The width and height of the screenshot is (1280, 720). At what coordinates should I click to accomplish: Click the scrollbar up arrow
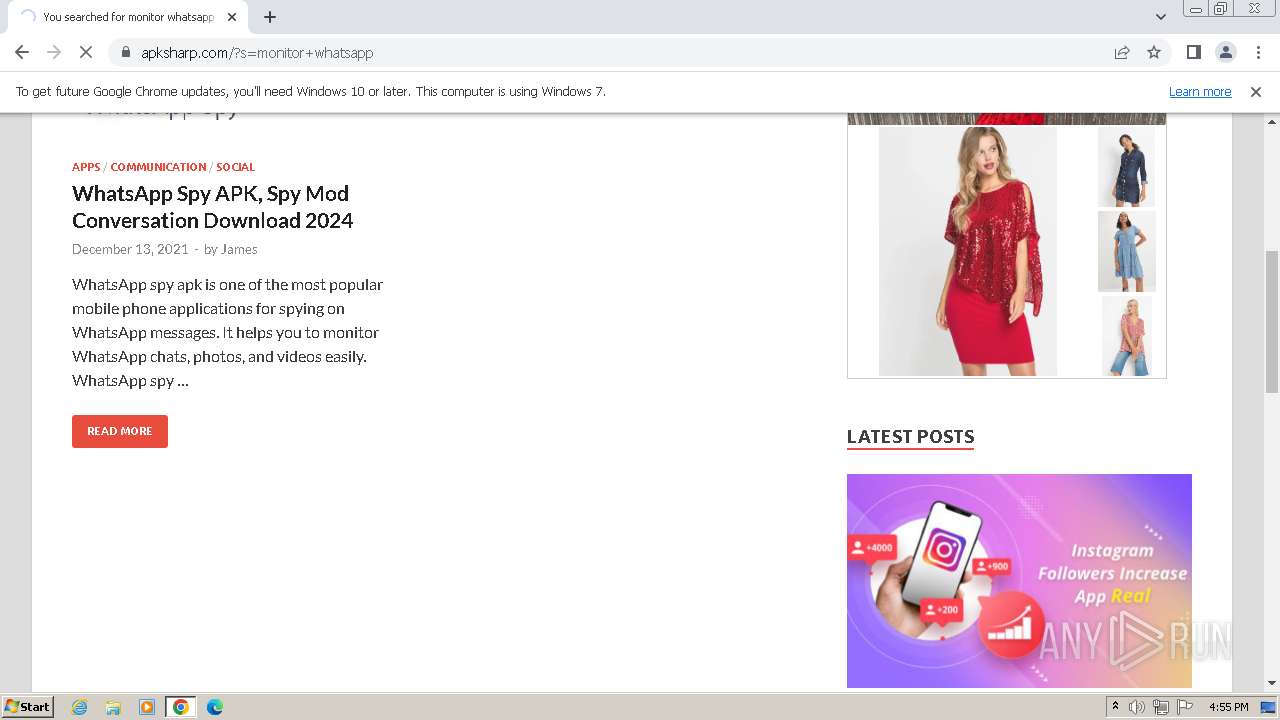point(1272,120)
